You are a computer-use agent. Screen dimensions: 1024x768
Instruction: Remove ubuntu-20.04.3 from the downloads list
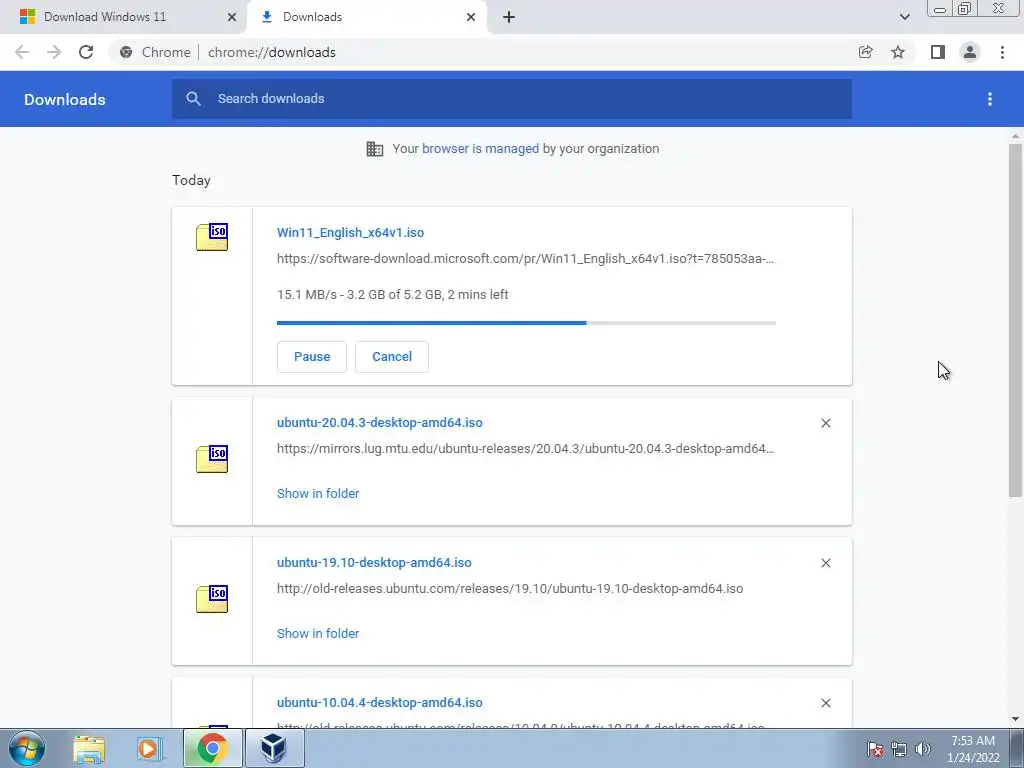[825, 423]
